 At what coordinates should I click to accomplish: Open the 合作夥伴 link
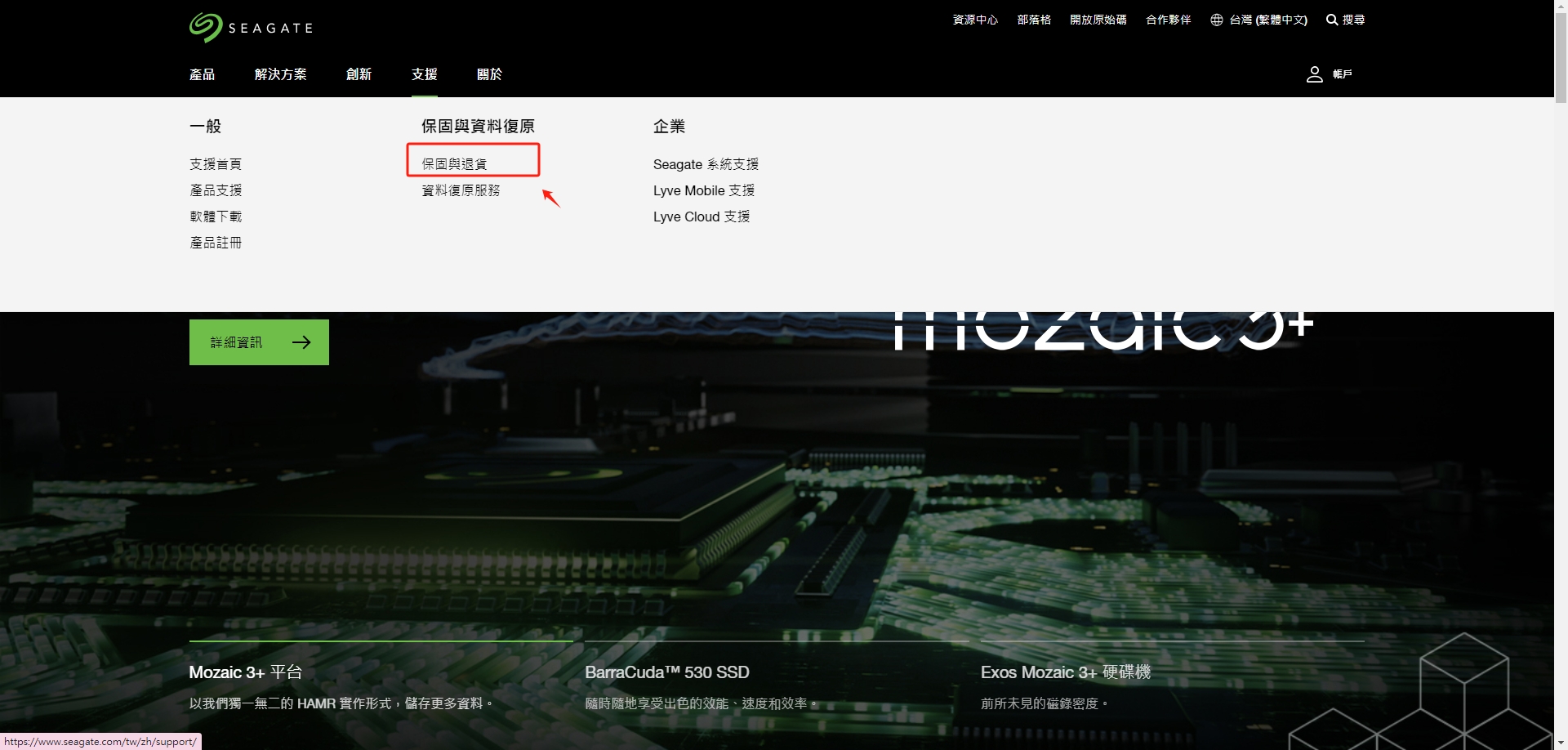point(1169,20)
